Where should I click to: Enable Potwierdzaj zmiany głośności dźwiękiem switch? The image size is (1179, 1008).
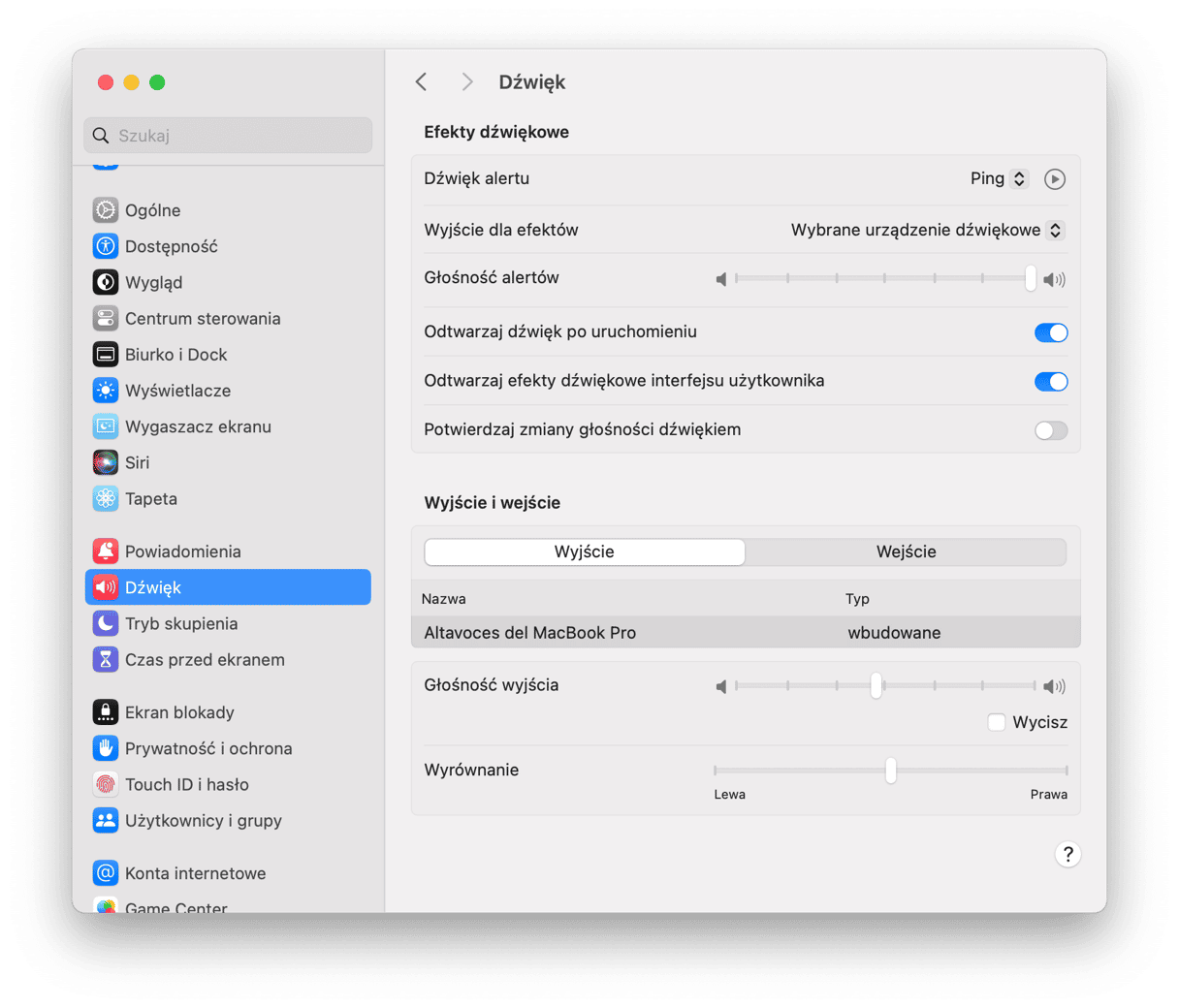coord(1051,430)
